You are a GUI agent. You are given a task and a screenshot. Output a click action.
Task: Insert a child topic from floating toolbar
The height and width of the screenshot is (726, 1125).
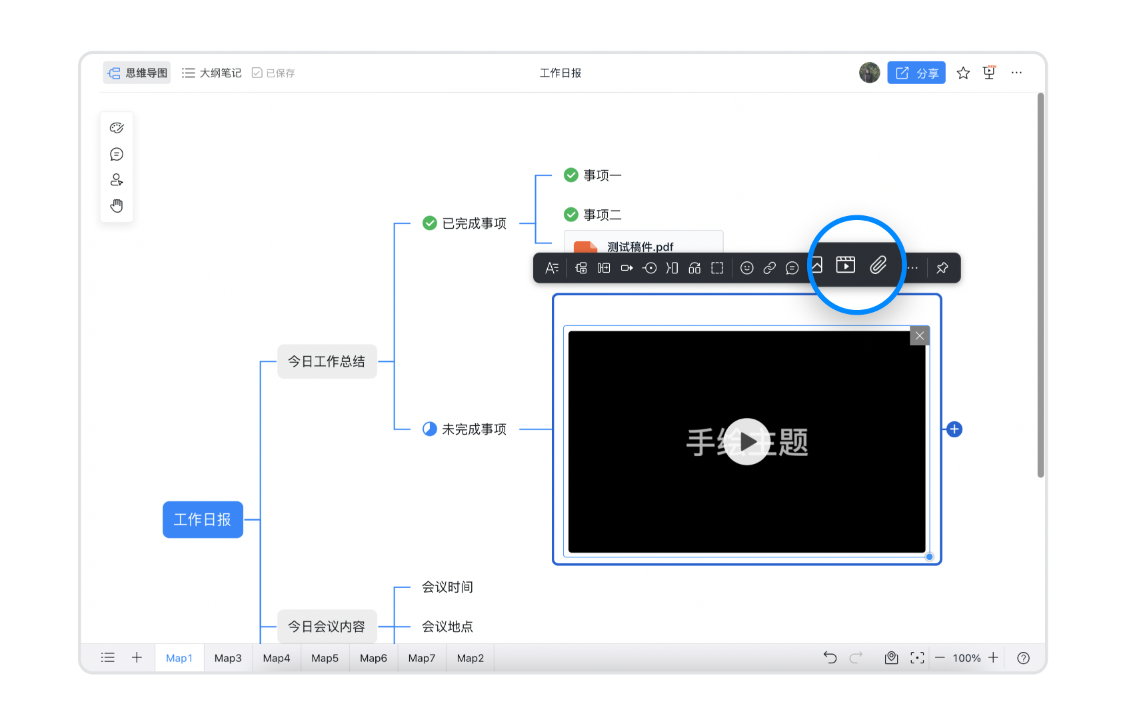coord(581,268)
